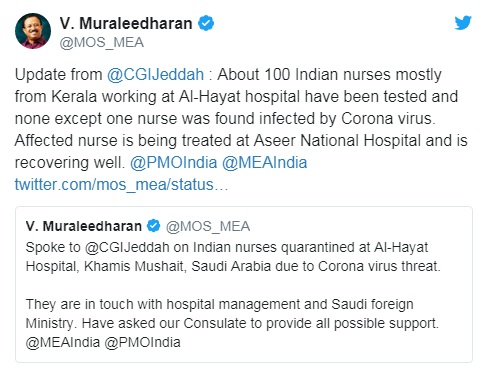Image resolution: width=487 pixels, height=368 pixels.
Task: Click V. Muraleedharan's profile photo
Action: pos(33,31)
